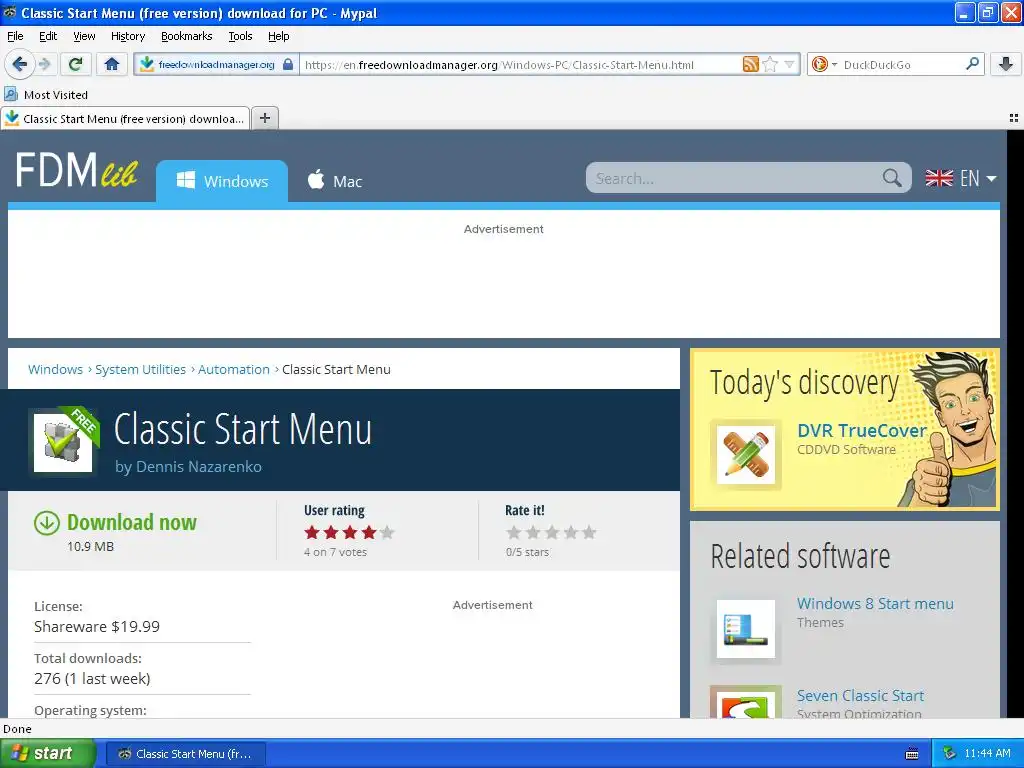The image size is (1024, 768).
Task: Open the Downloads arrow toolbar button
Action: tap(1006, 64)
